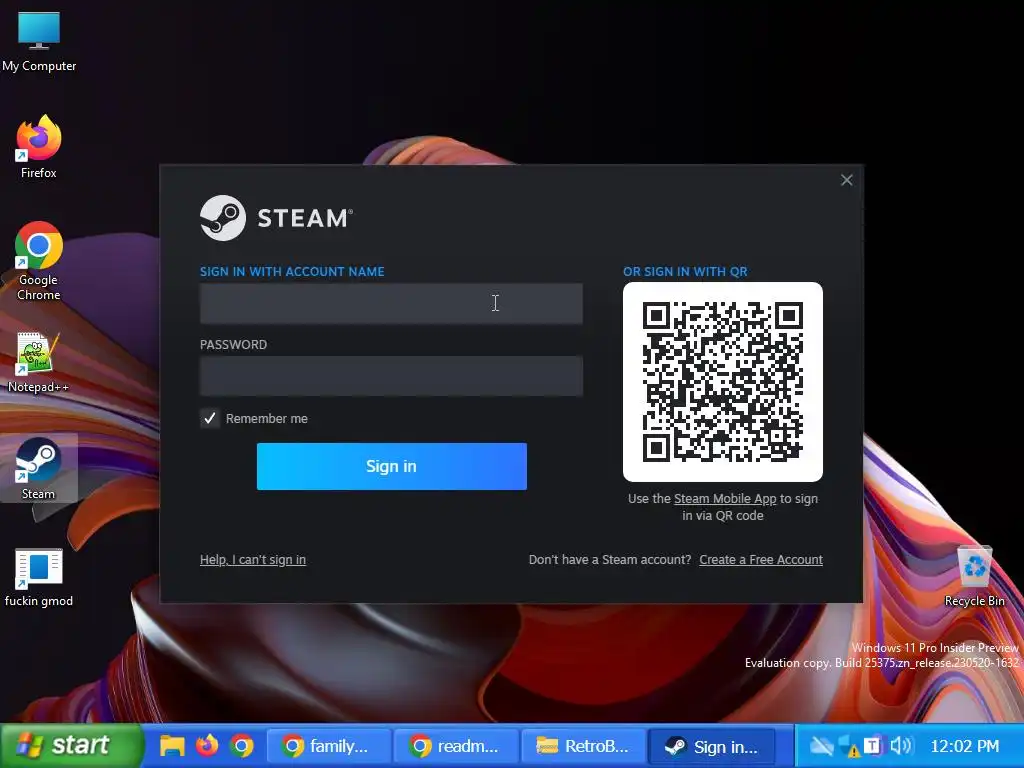The width and height of the screenshot is (1024, 768).
Task: Toggle the Remember me checkbox
Action: (210, 418)
